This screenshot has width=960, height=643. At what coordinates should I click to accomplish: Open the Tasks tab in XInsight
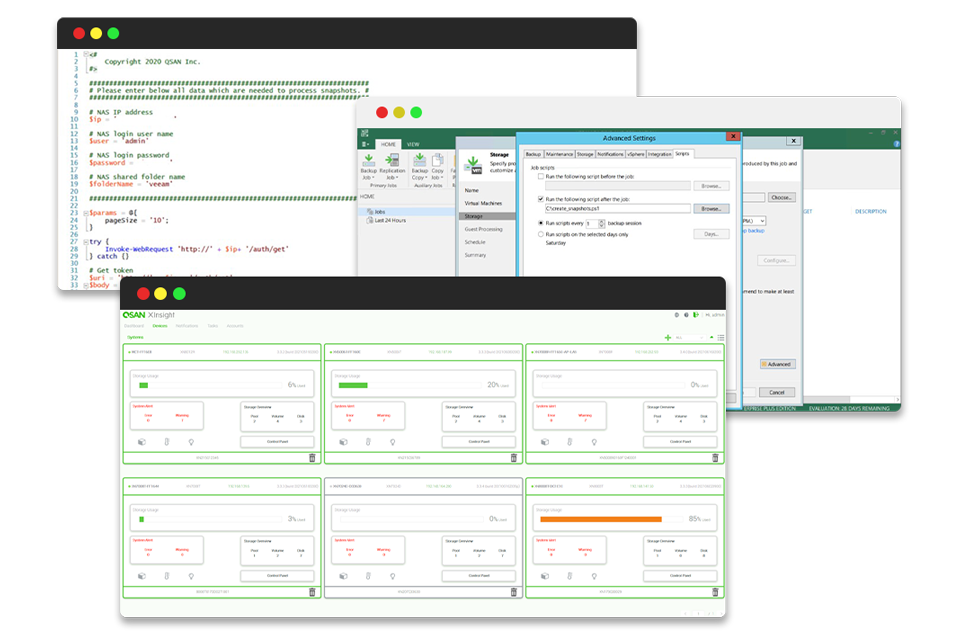(x=212, y=326)
